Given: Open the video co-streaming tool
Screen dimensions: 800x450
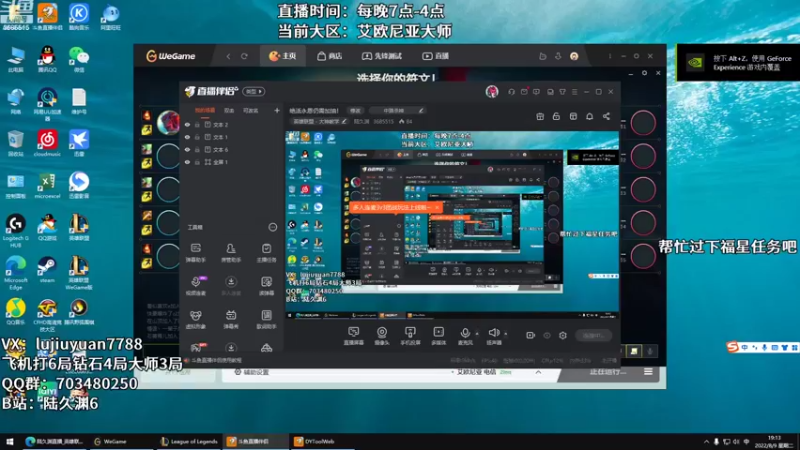Looking at the screenshot, I should (x=195, y=286).
